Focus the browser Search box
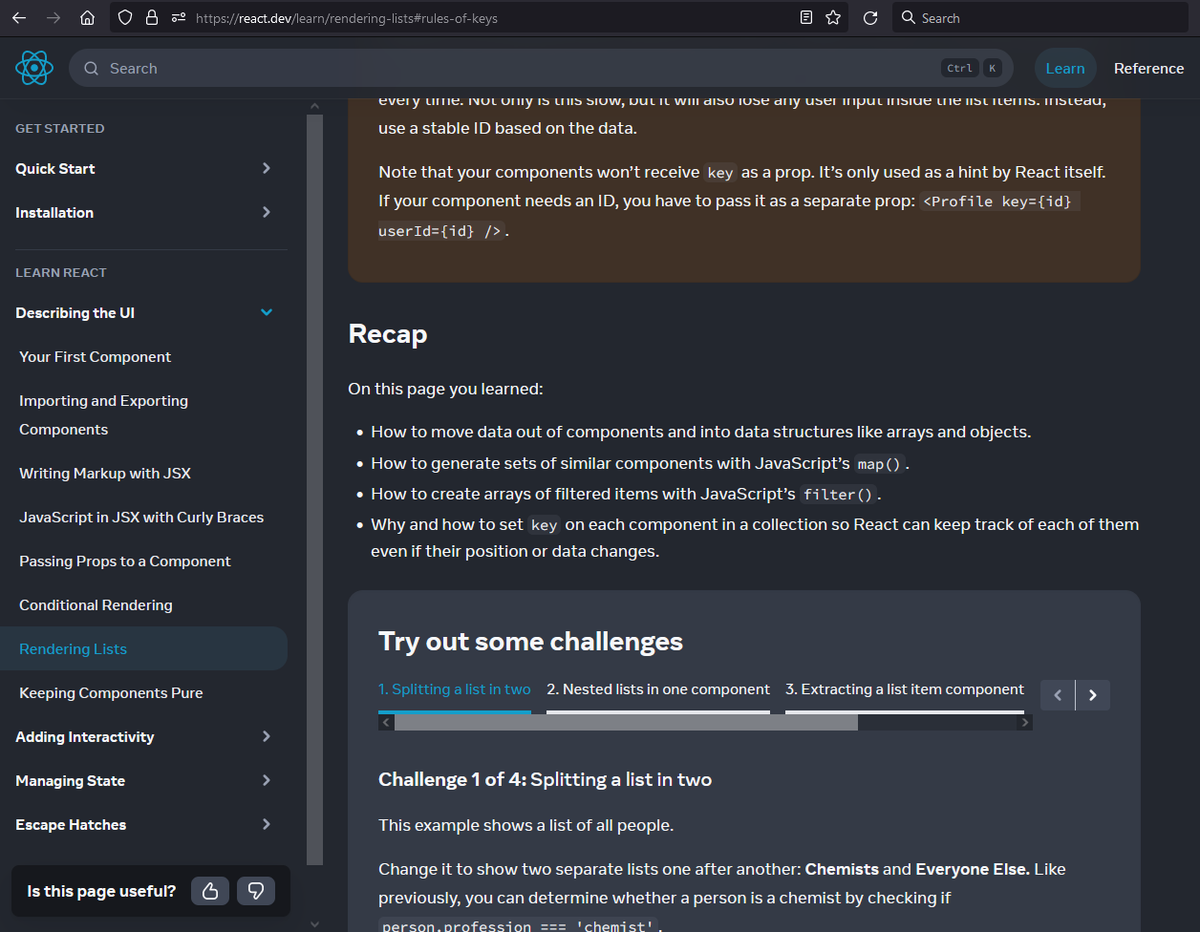Image resolution: width=1200 pixels, height=932 pixels. pyautogui.click(x=1040, y=18)
